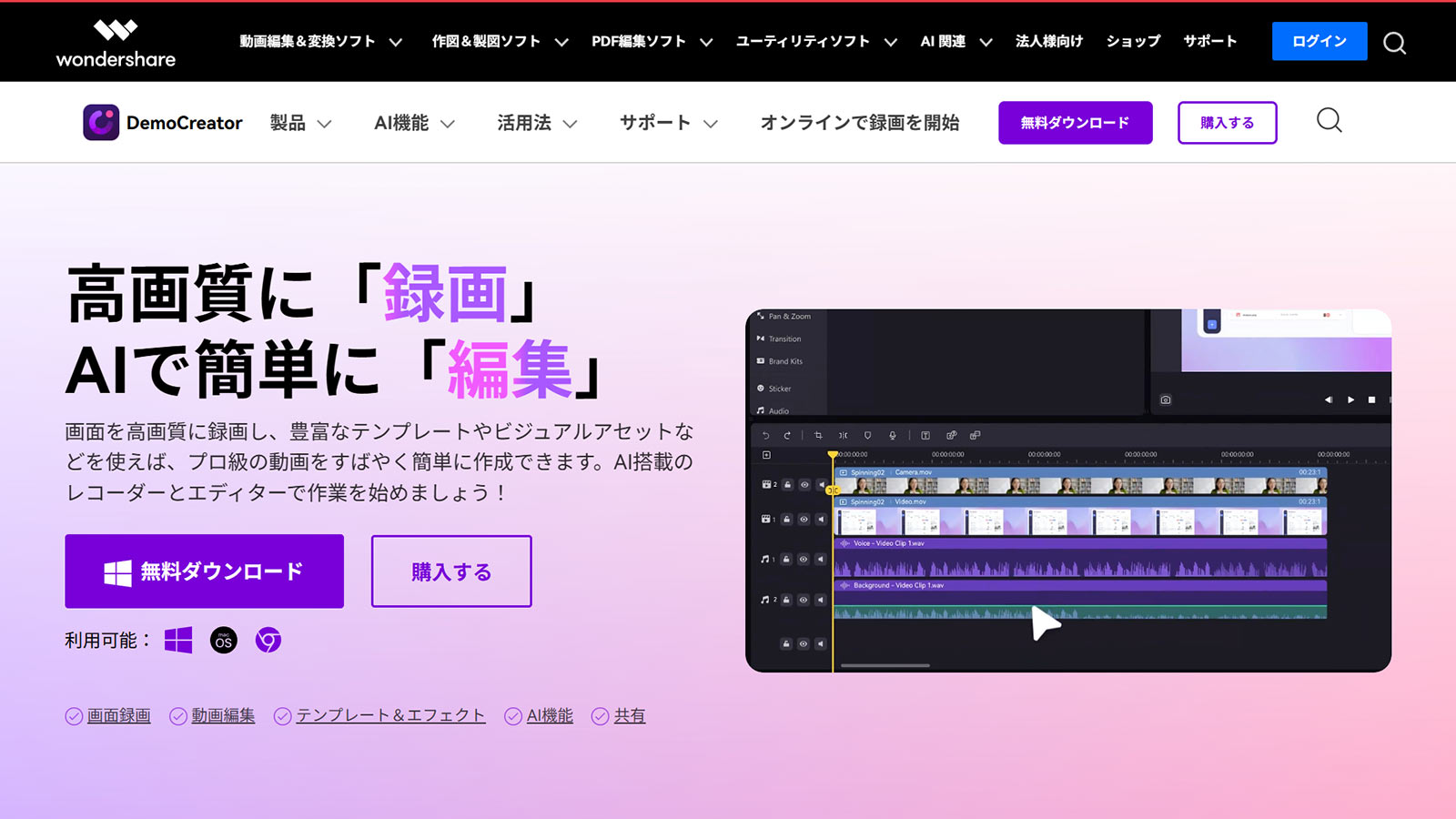The height and width of the screenshot is (819, 1456).
Task: Mute video track 1
Action: point(821,519)
